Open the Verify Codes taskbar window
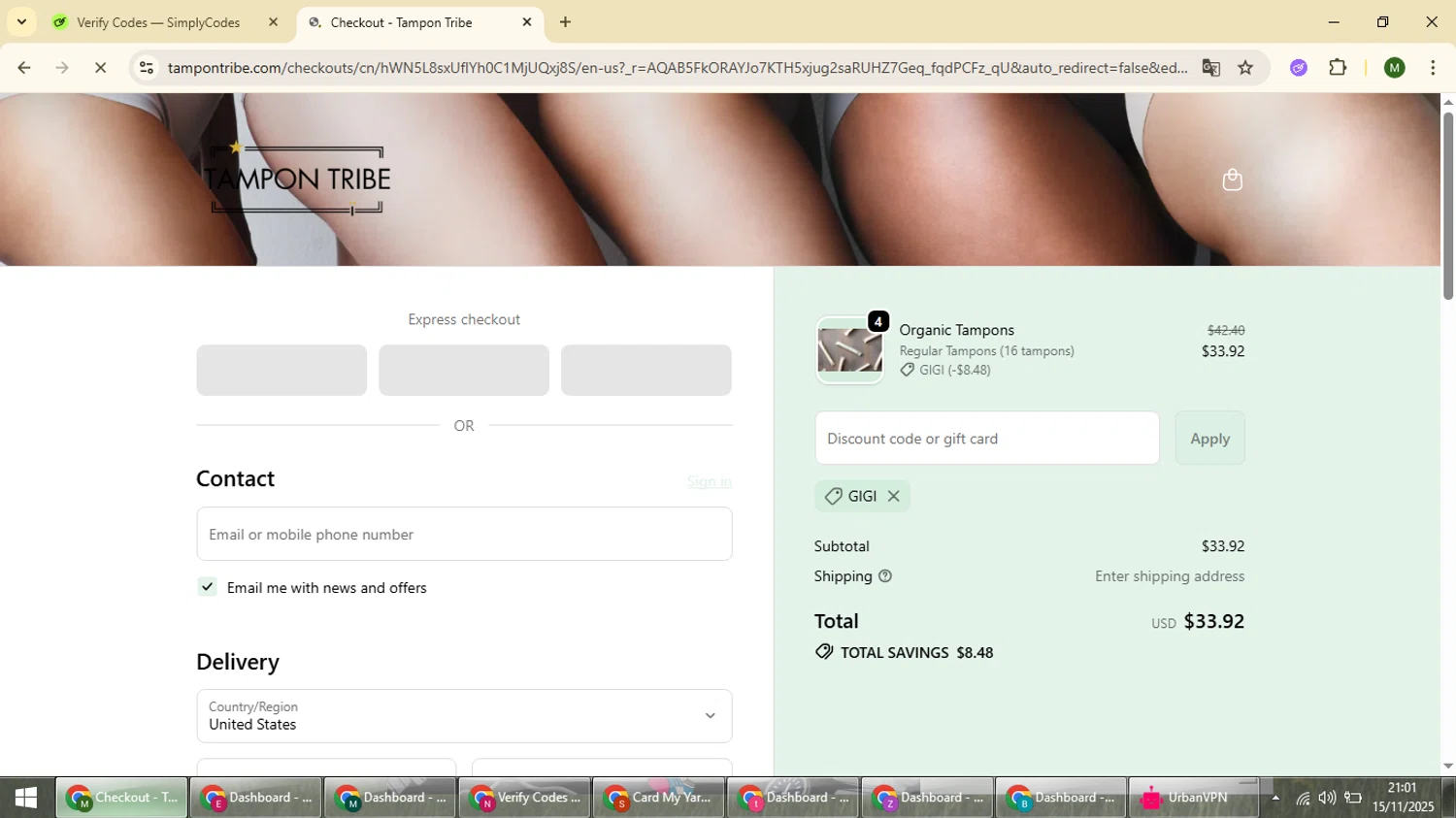This screenshot has width=1456, height=818. point(524,798)
